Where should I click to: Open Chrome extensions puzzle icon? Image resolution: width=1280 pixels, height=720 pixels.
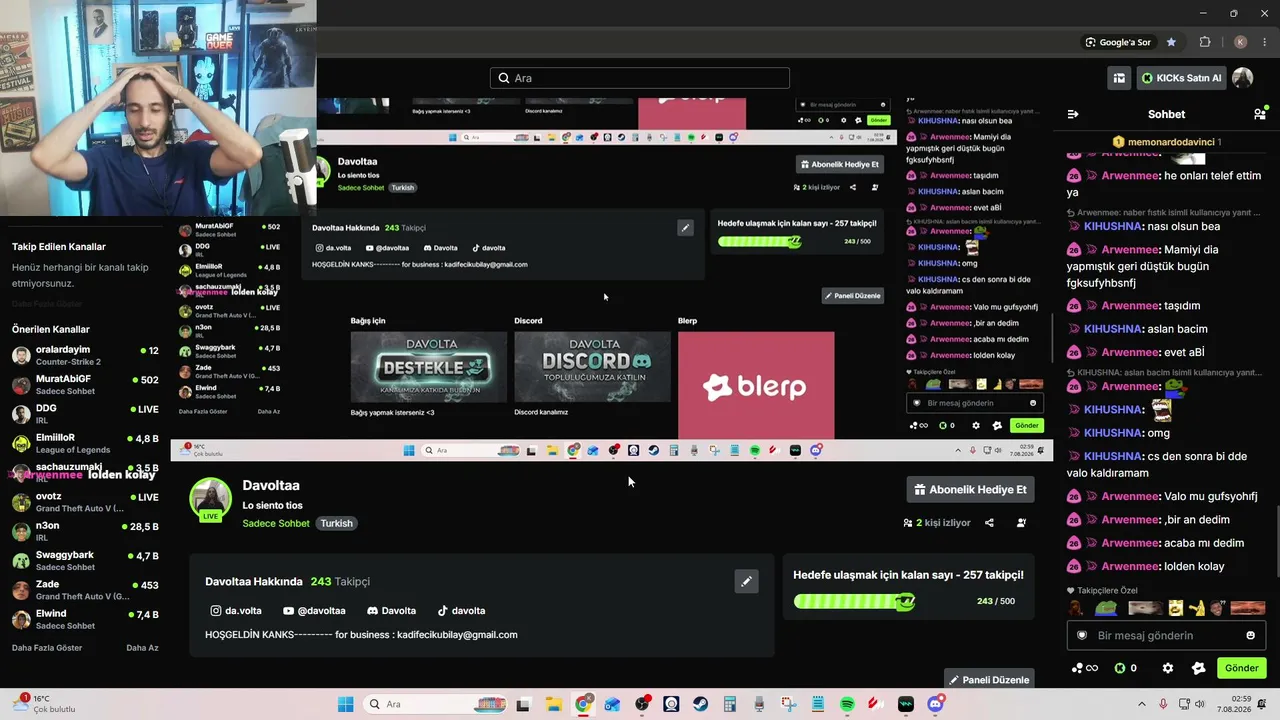1205,42
